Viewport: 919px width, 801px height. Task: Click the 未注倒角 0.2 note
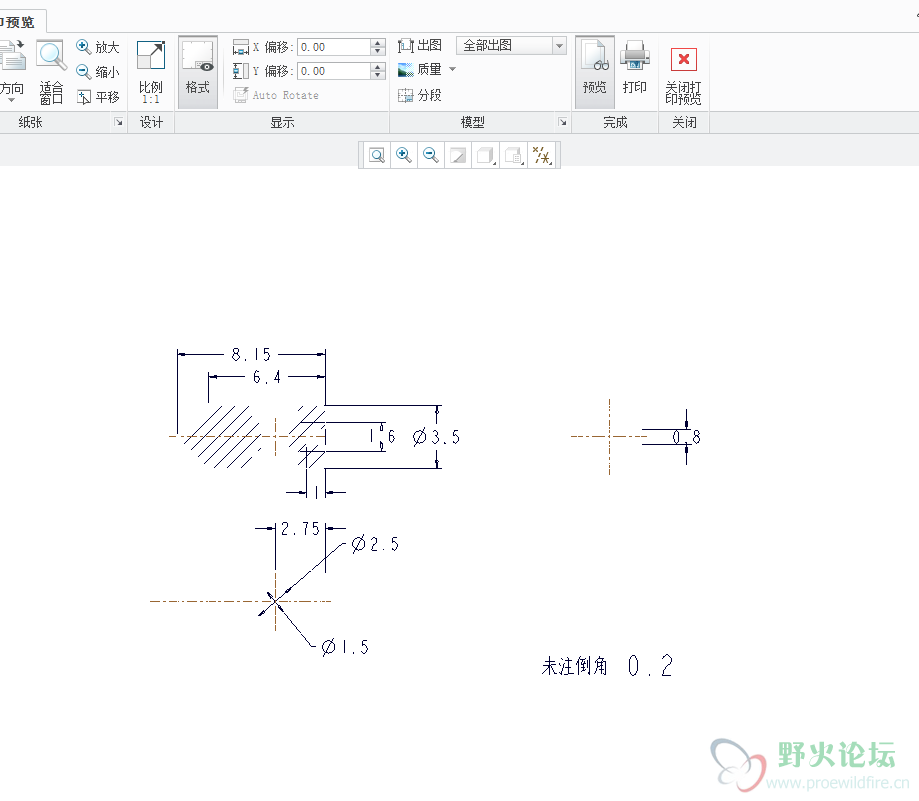click(x=607, y=666)
